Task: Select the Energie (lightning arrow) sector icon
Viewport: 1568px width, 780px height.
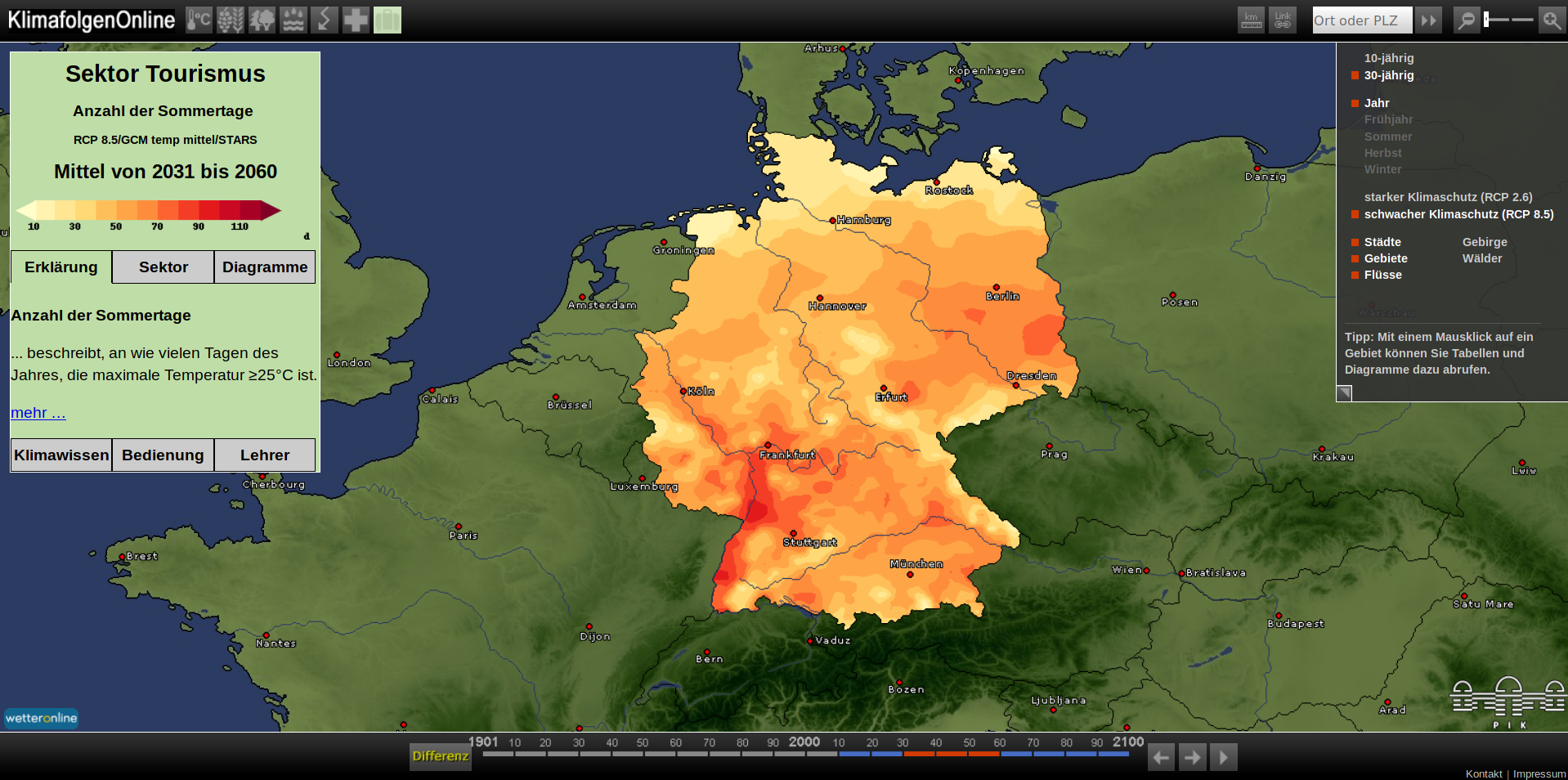Action: click(325, 20)
